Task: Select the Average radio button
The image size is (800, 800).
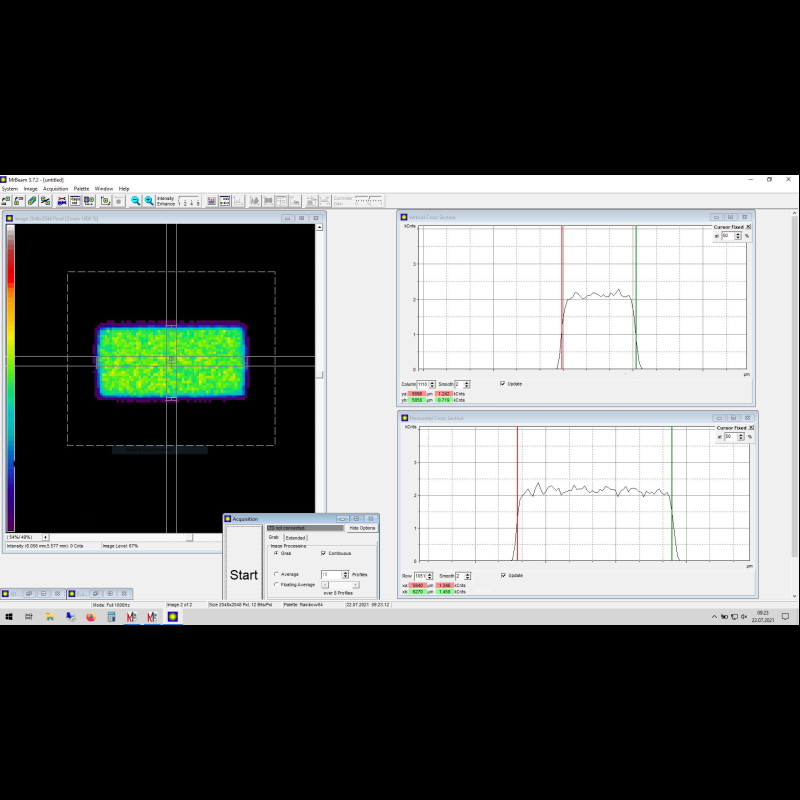Action: [x=274, y=574]
